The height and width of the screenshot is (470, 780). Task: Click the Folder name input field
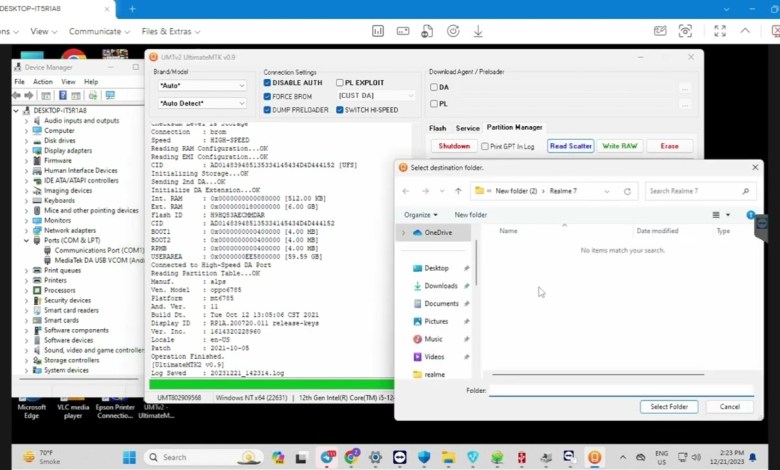[x=620, y=390]
